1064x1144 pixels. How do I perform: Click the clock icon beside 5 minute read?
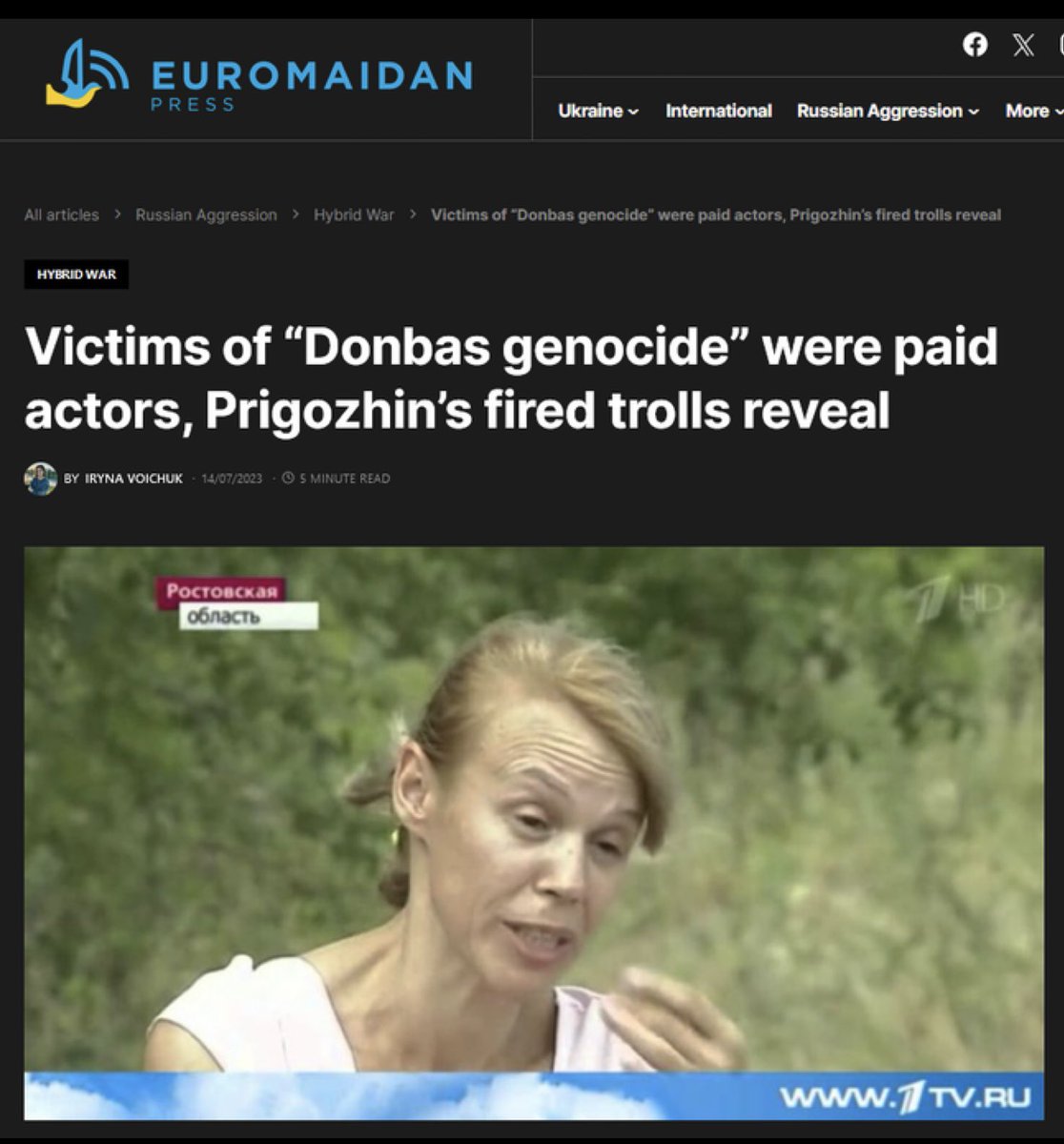tap(288, 479)
